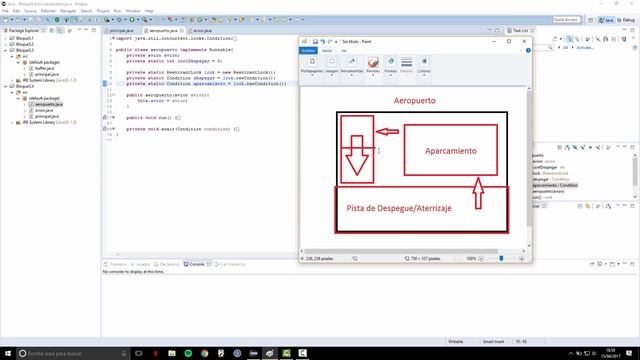Click the Save icon in Paint title bar
The image size is (640, 360).
pyautogui.click(x=315, y=42)
